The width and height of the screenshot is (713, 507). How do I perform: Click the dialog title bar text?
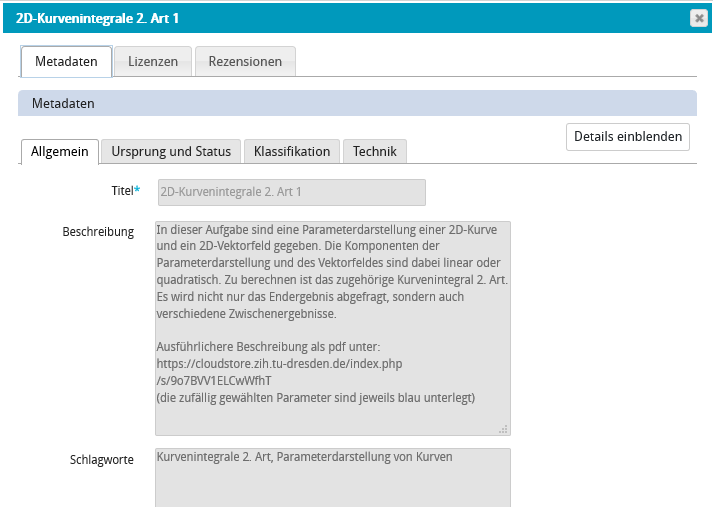coord(90,18)
